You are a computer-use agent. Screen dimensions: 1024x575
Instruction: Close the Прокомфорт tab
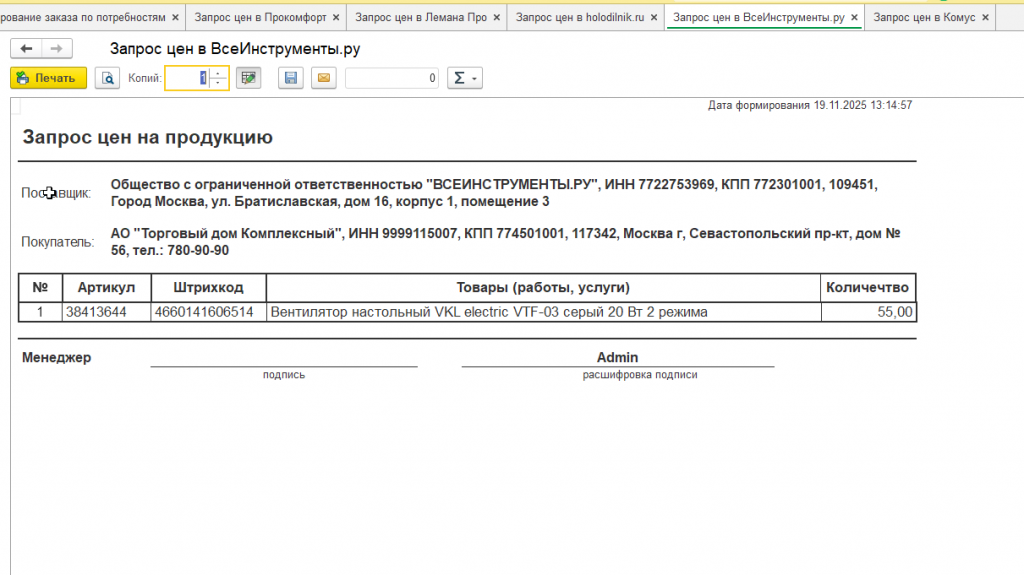336,18
